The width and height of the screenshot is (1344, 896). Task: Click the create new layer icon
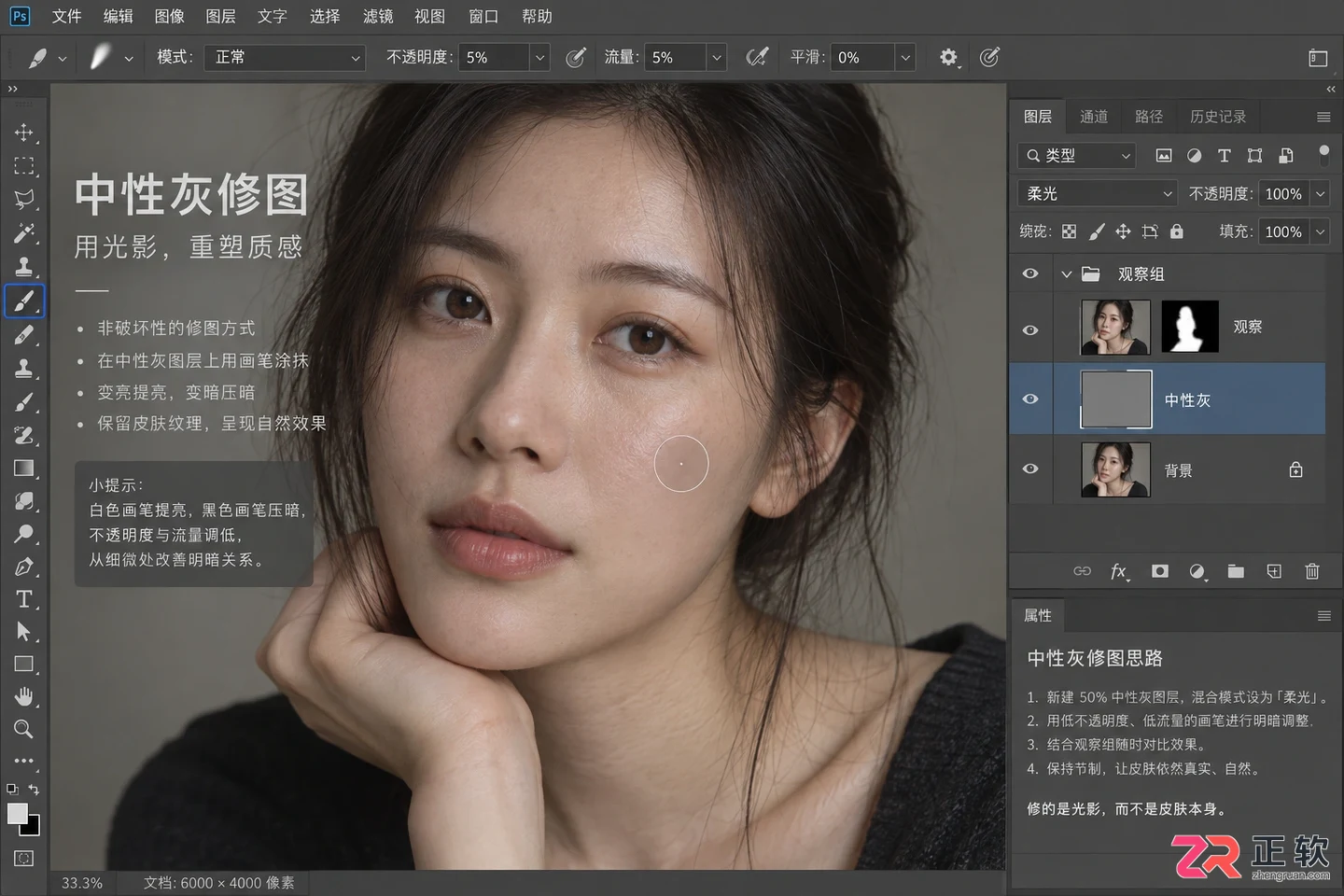[x=1274, y=571]
